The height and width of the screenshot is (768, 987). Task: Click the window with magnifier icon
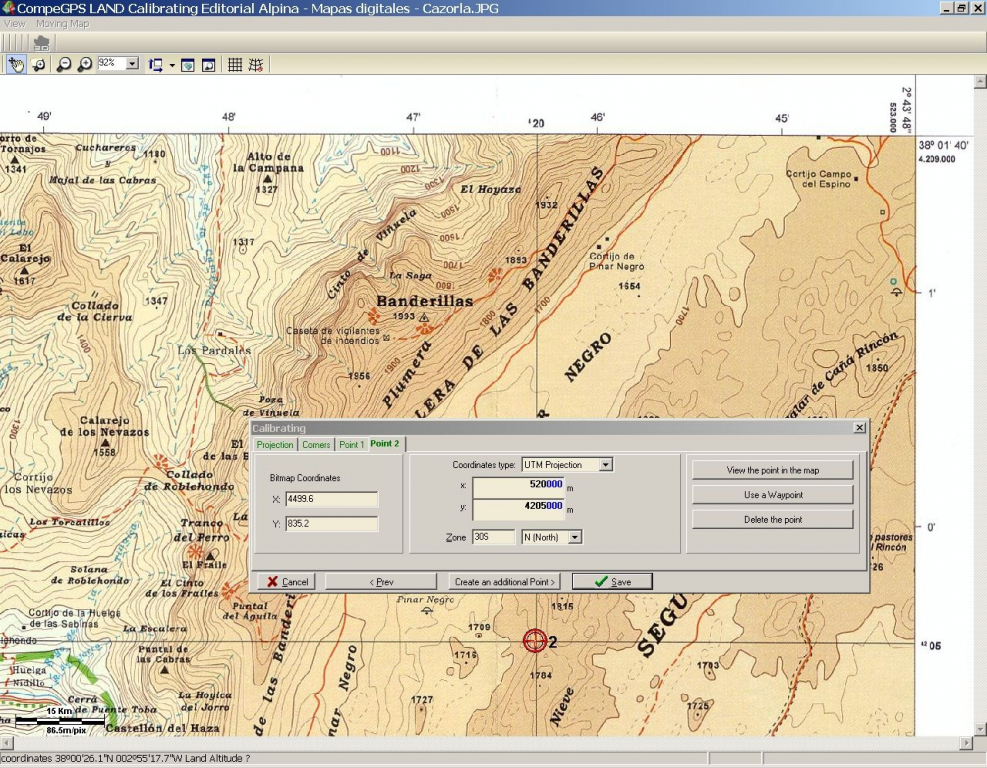tap(208, 65)
